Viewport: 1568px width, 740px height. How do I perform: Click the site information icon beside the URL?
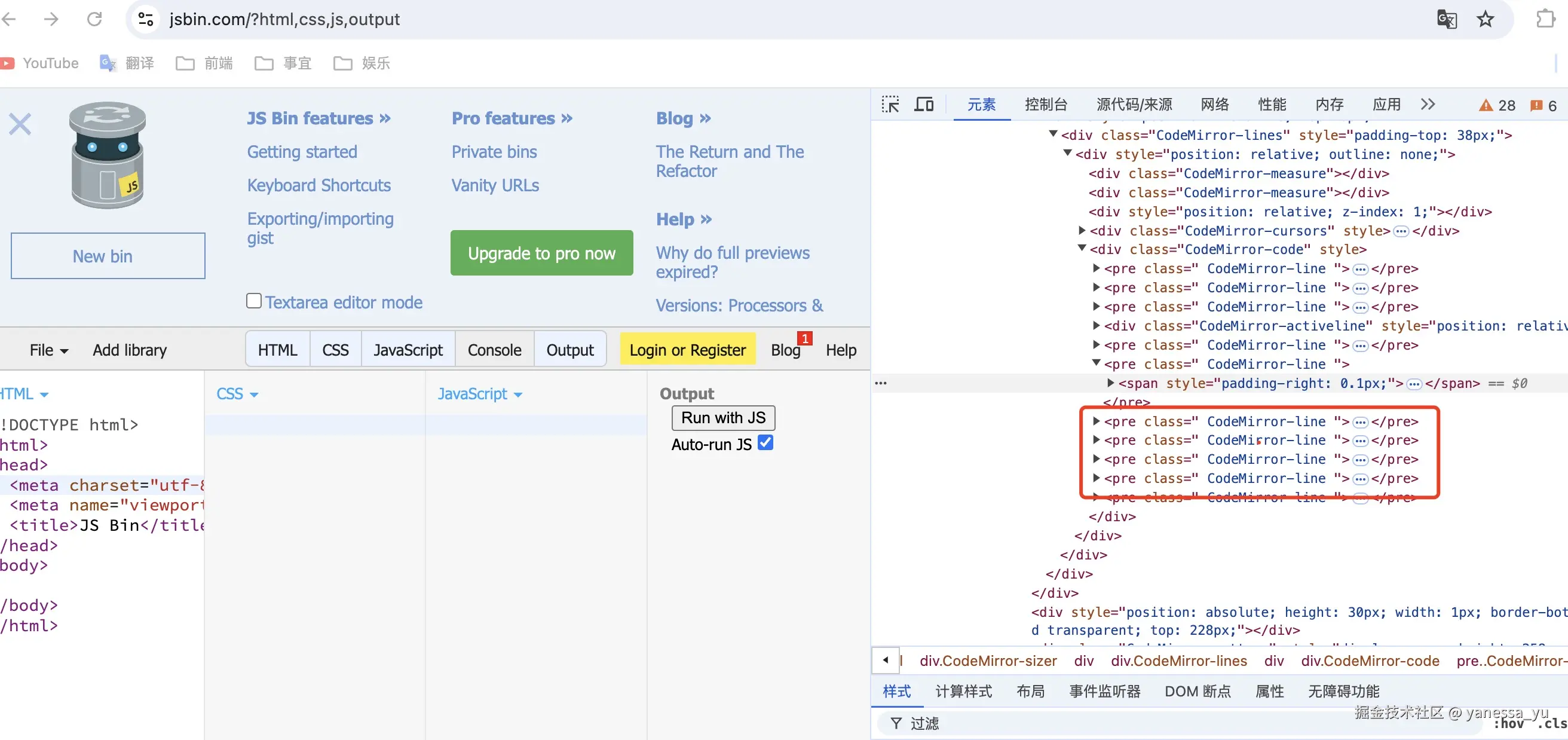tap(145, 20)
